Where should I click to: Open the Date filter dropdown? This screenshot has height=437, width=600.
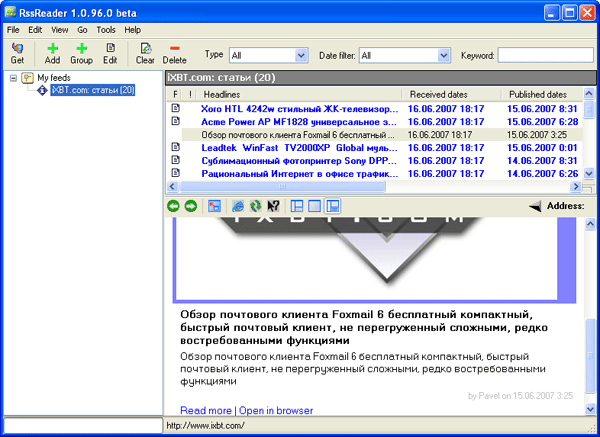click(x=443, y=55)
